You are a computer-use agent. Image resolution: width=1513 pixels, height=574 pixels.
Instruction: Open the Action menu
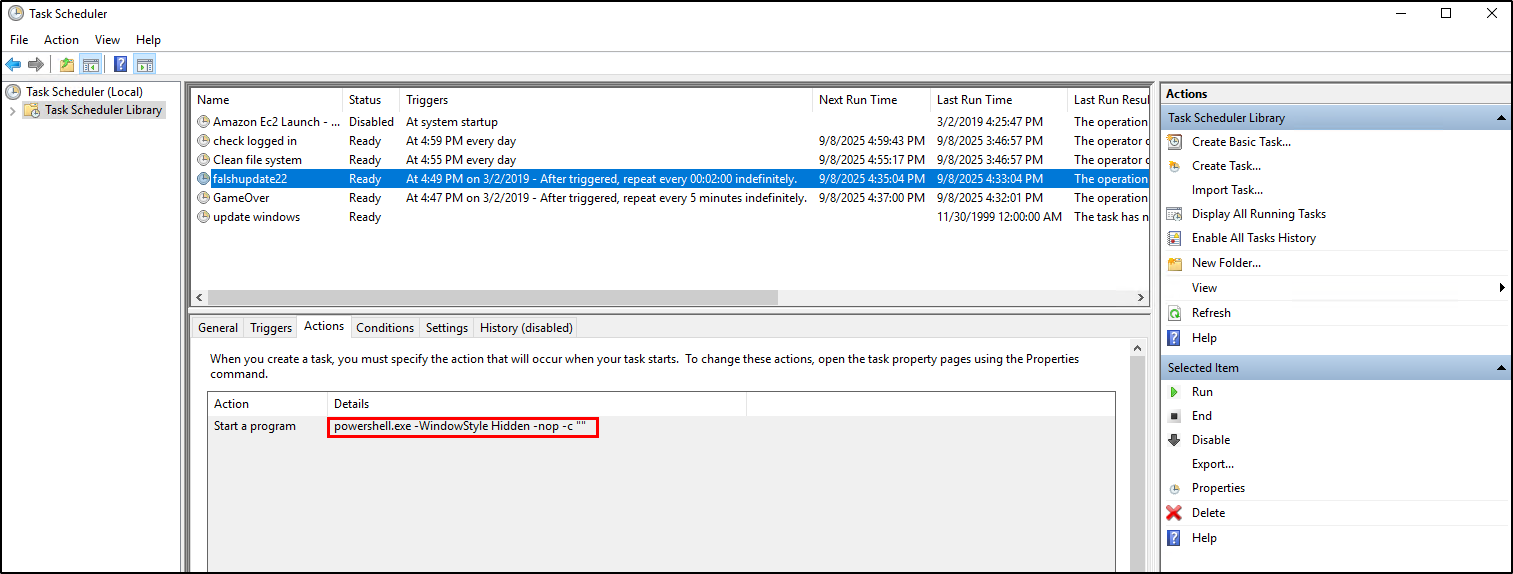[61, 40]
